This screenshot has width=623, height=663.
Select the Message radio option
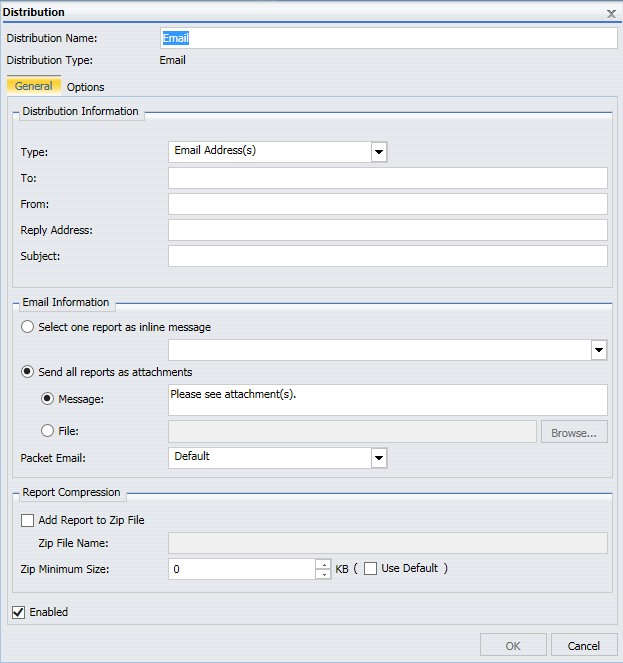point(47,399)
